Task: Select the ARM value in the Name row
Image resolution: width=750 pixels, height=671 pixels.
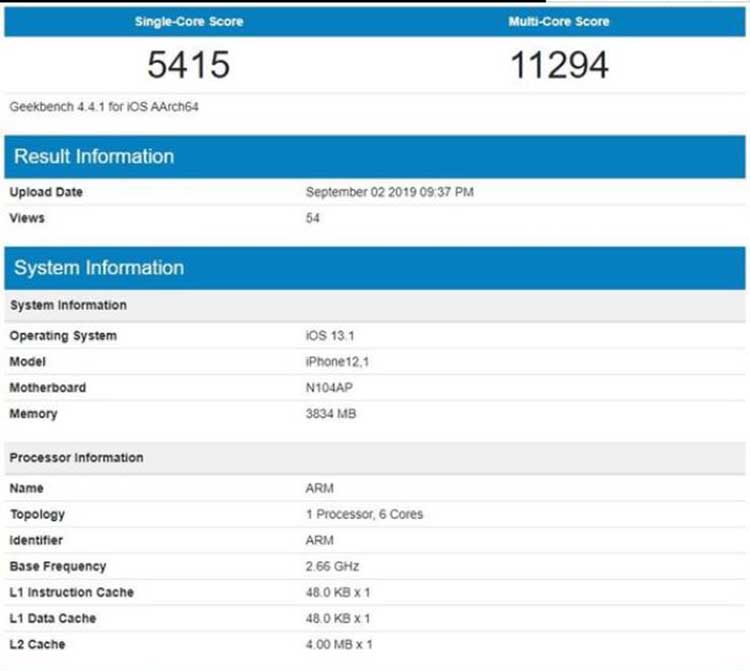Action: tap(319, 488)
